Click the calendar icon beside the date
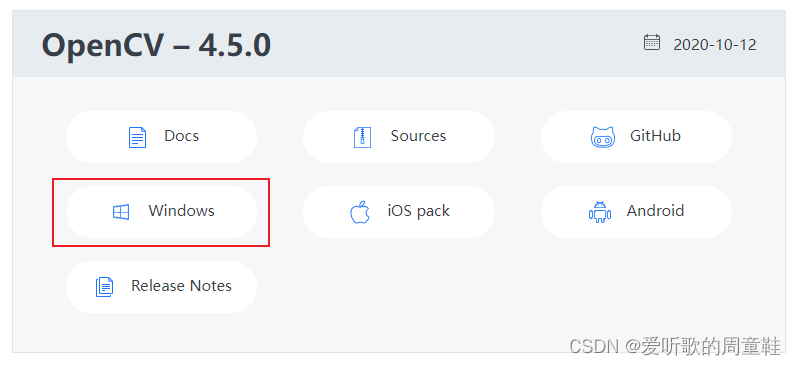 pos(652,42)
